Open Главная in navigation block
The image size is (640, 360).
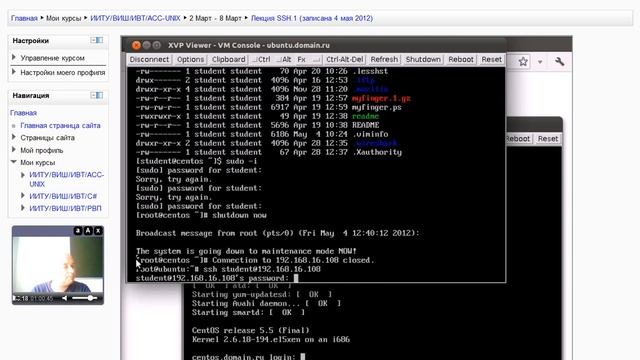(23, 113)
